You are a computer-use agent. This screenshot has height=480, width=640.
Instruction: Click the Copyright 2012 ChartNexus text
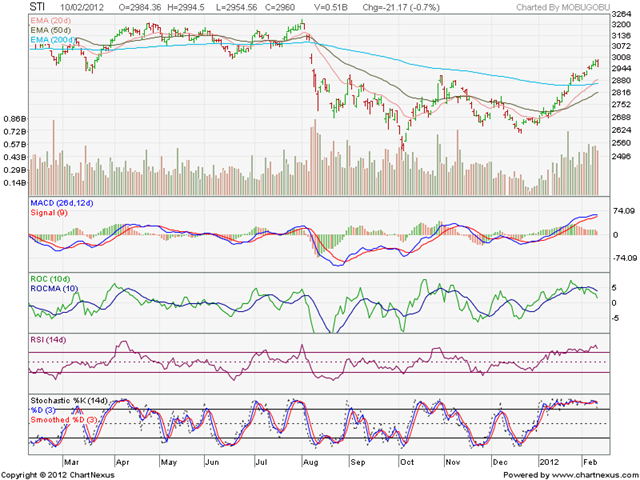58,475
